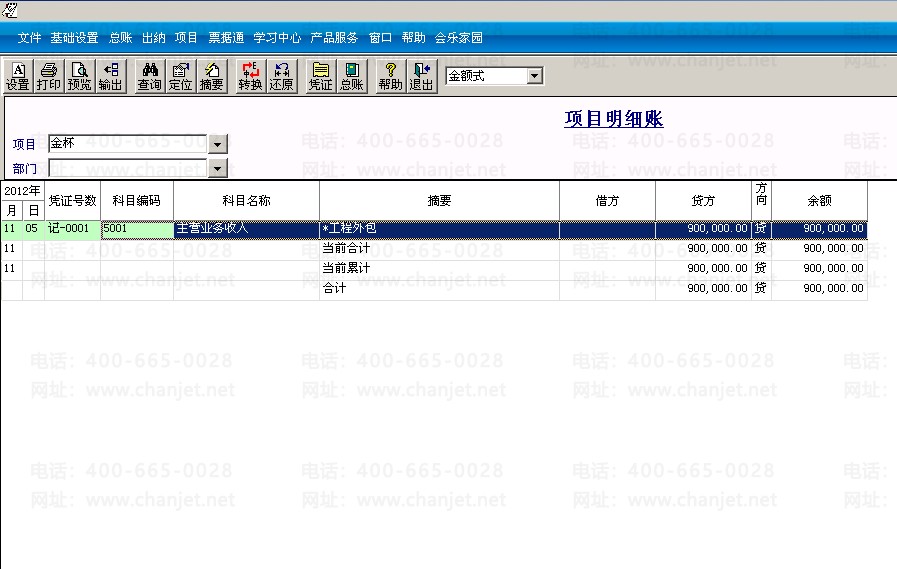Expand the 项目 dropdown arrow showing 金杯
This screenshot has height=569, width=897.
[x=217, y=144]
